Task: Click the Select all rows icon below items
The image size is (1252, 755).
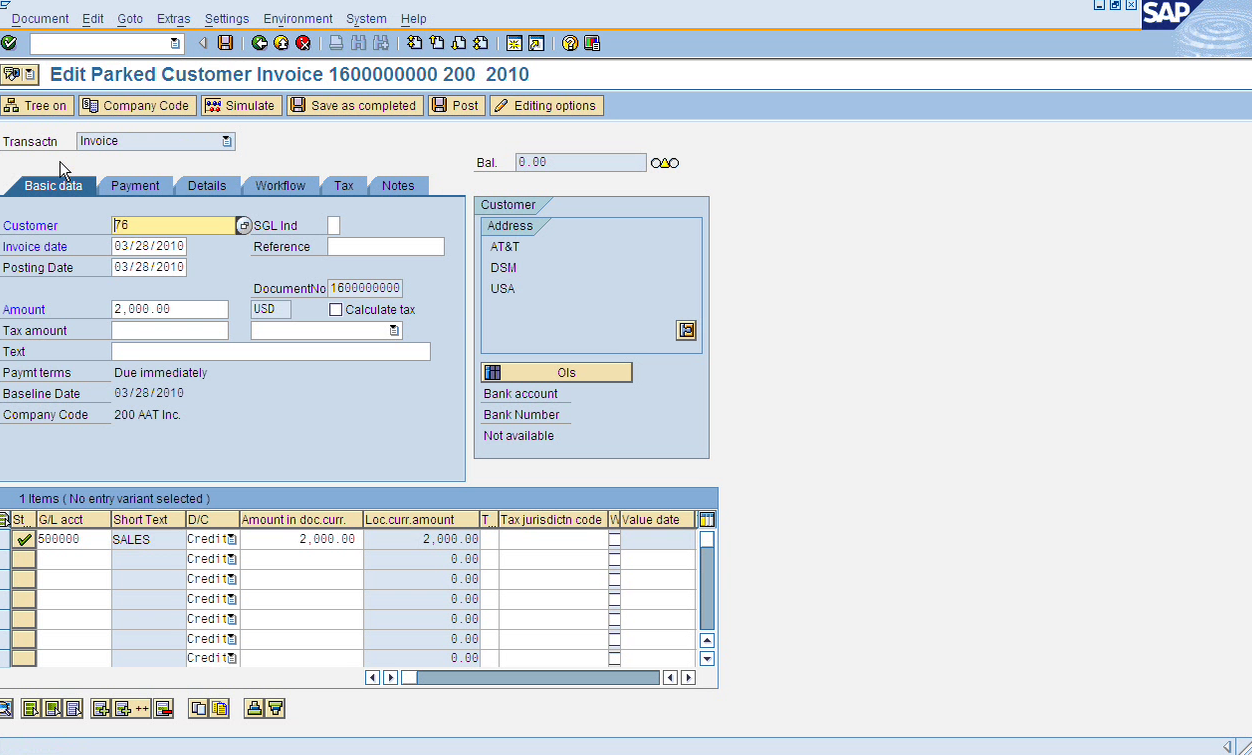Action: [31, 708]
